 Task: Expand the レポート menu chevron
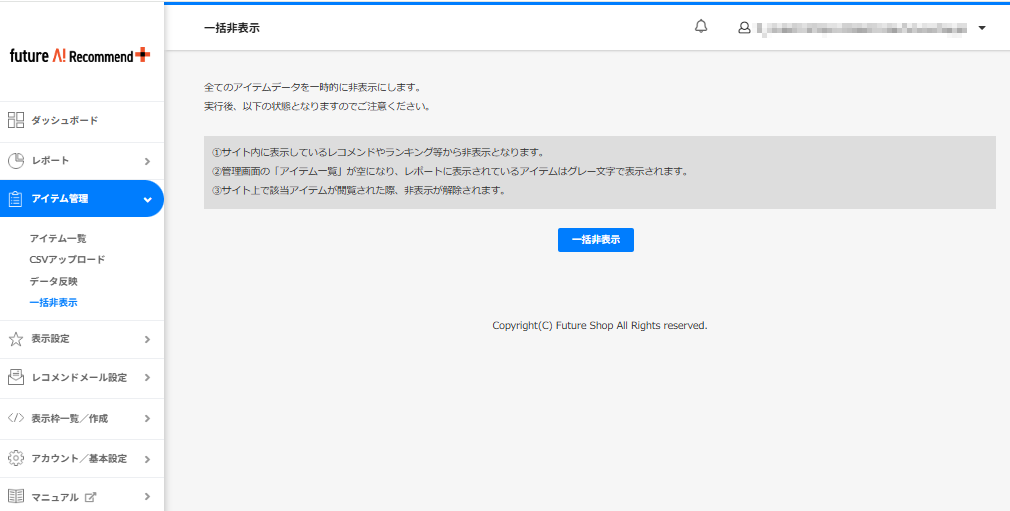[147, 161]
